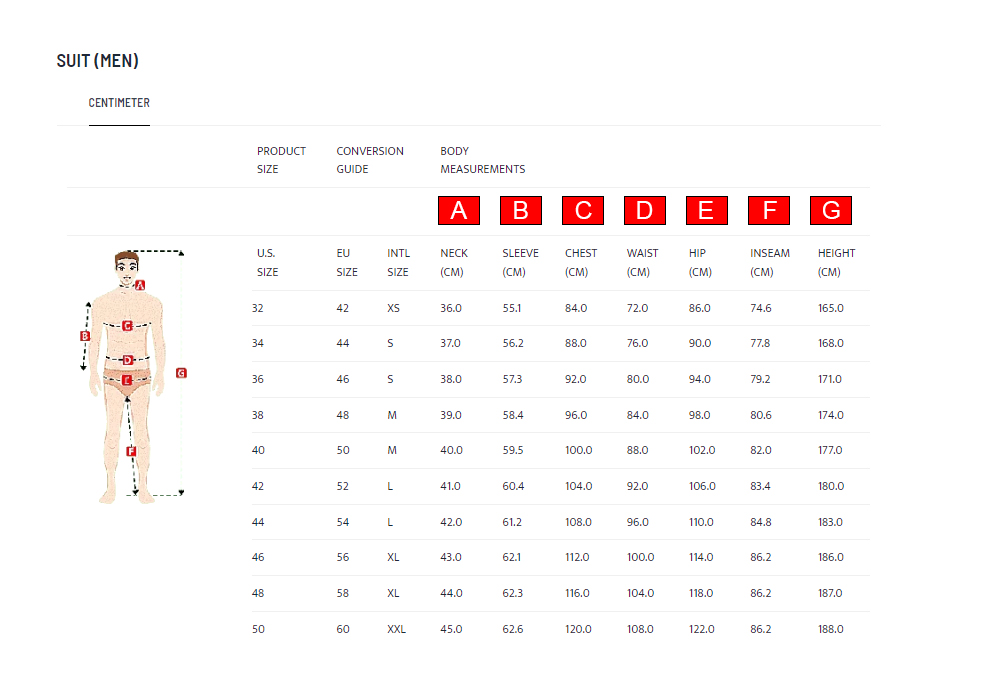Image resolution: width=1000 pixels, height=700 pixels.
Task: Click the red D icon above Waist
Action: [644, 210]
